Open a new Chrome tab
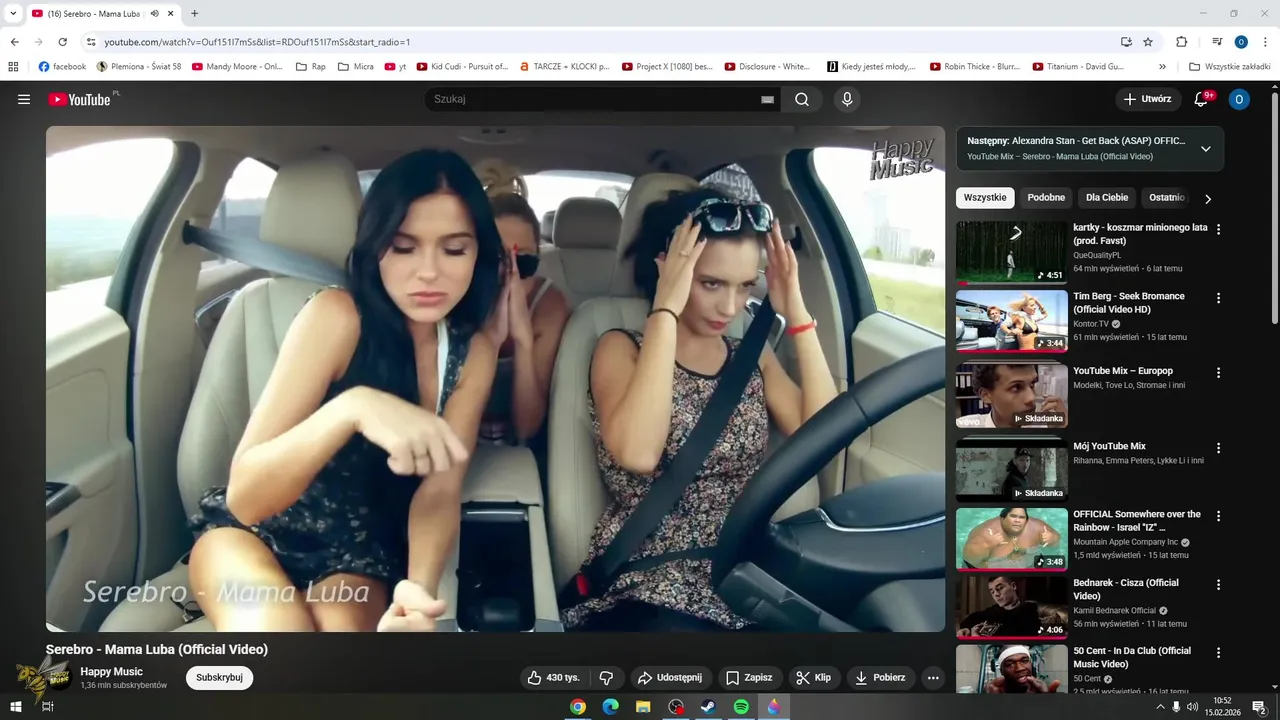The height and width of the screenshot is (720, 1280). (194, 14)
